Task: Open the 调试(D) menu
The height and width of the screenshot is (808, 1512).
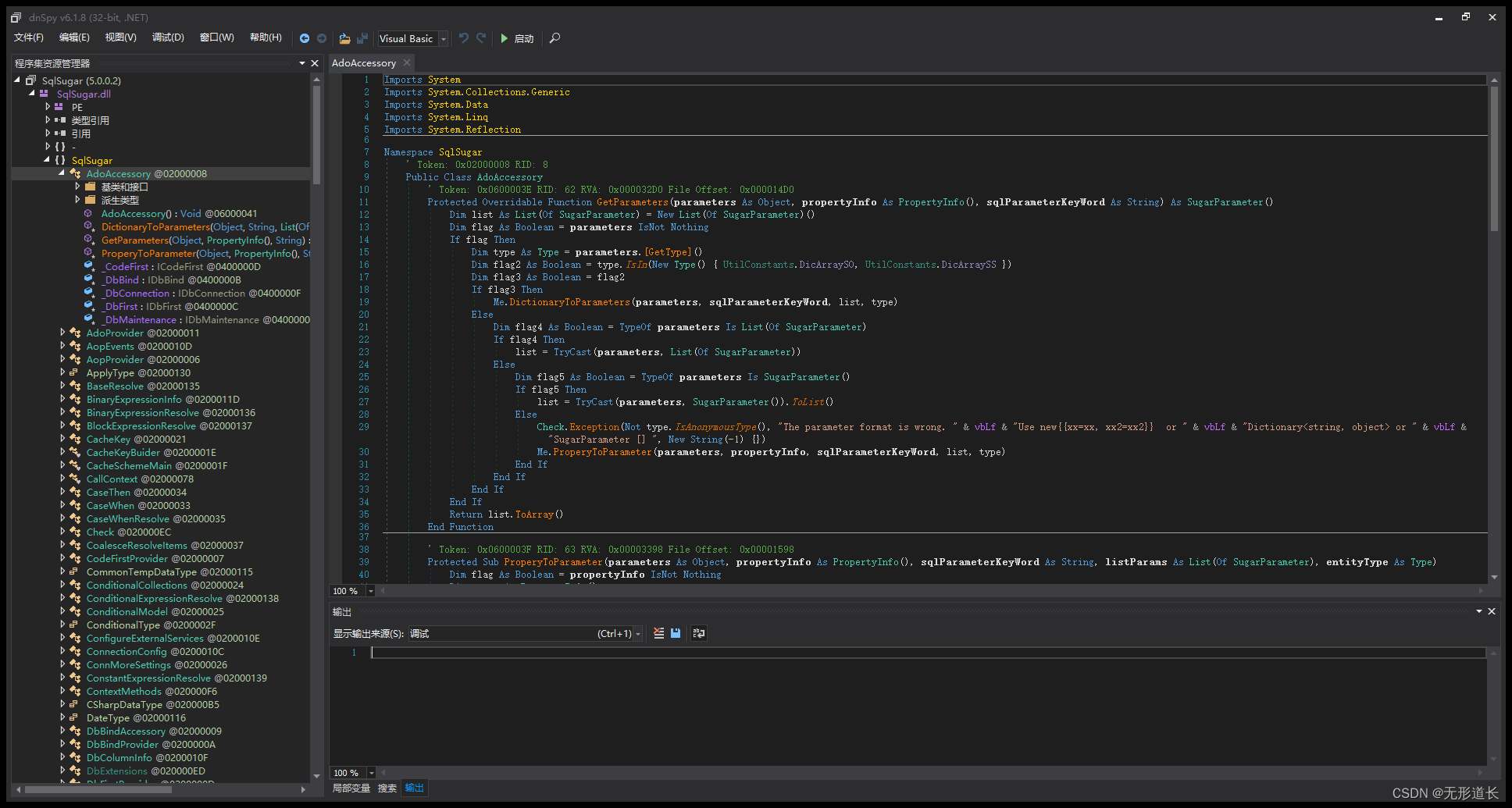Action: [168, 37]
